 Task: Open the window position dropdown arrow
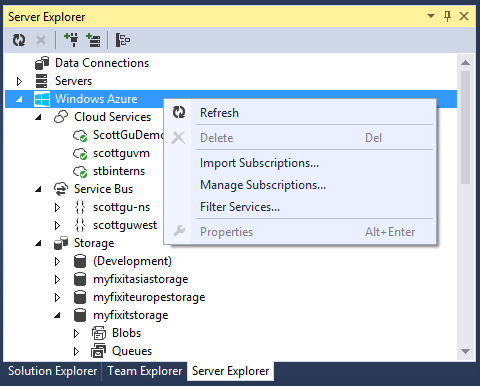tap(431, 16)
